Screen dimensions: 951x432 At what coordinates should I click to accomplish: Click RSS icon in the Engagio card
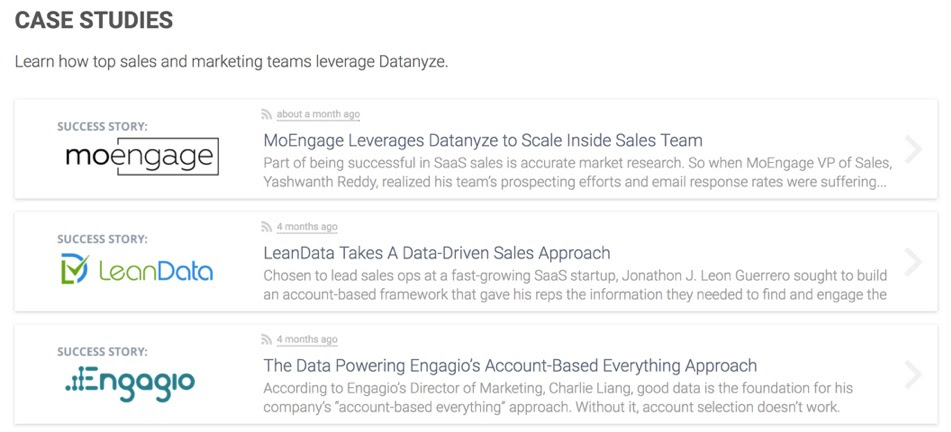[266, 340]
